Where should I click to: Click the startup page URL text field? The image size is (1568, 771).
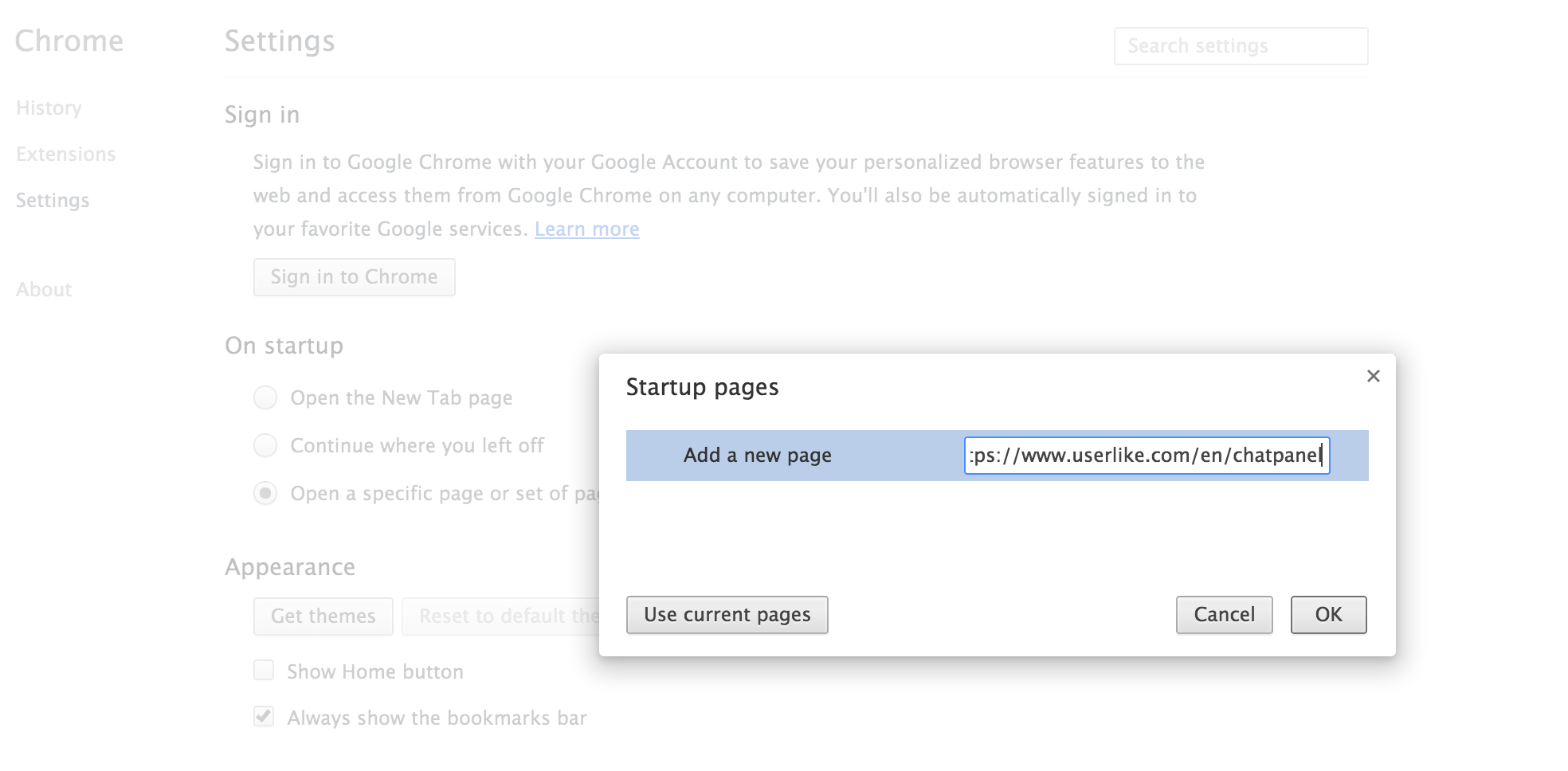pyautogui.click(x=1146, y=456)
